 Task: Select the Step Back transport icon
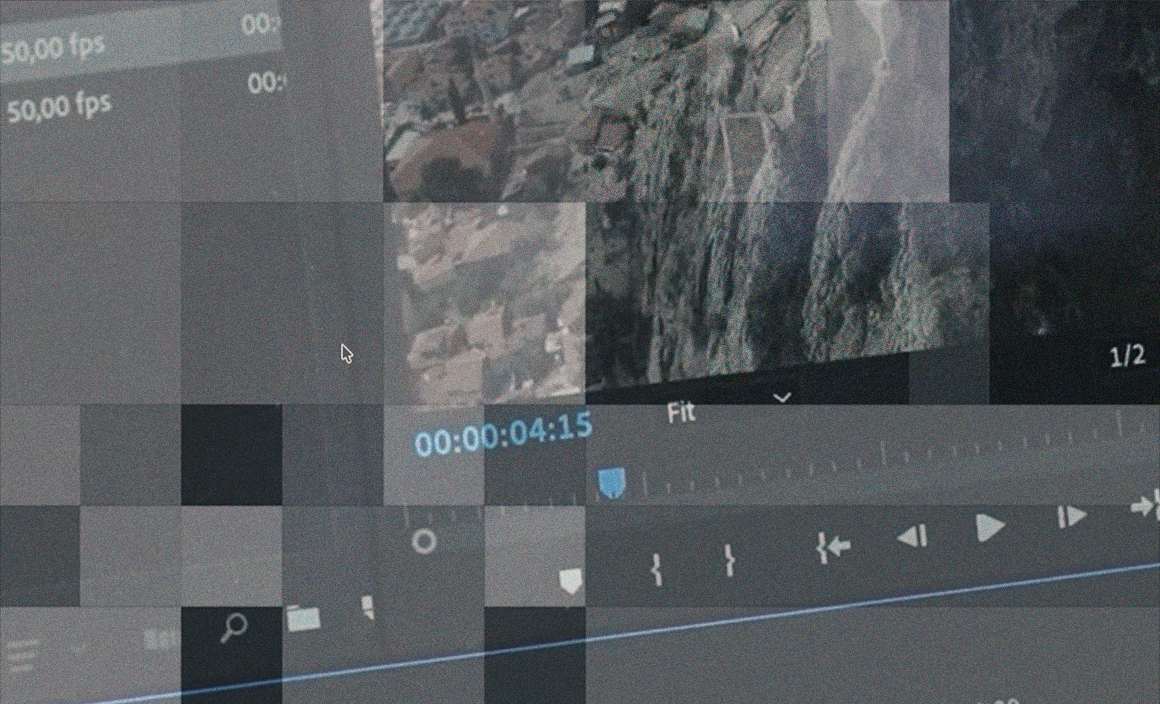910,534
